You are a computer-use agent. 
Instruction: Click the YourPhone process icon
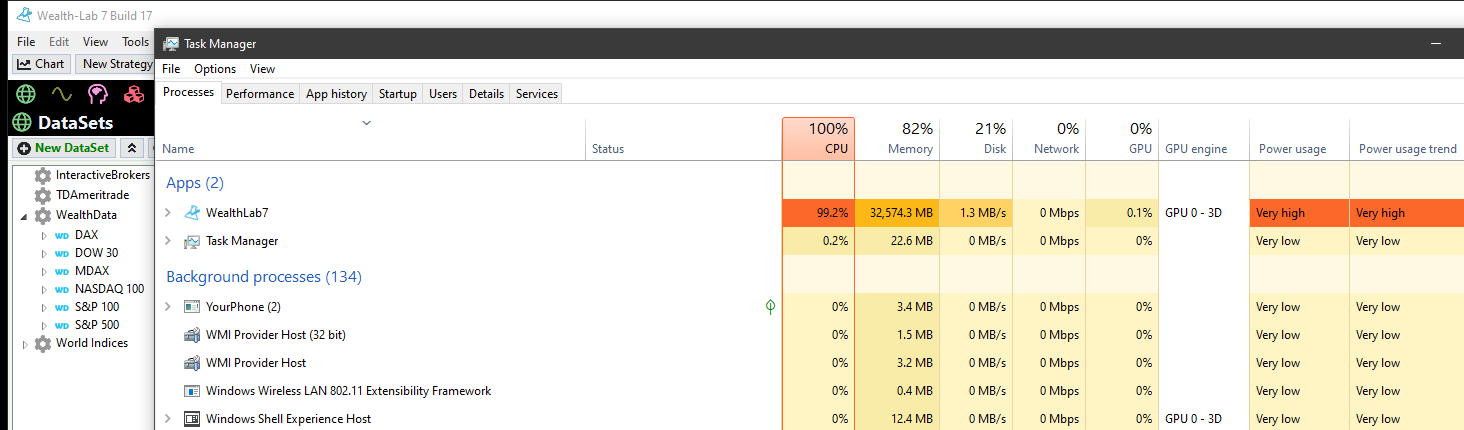192,307
